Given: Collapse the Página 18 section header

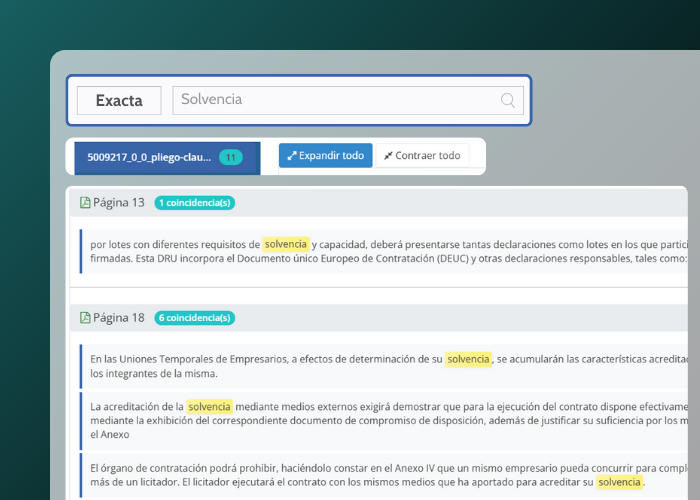Looking at the screenshot, I should click(x=400, y=318).
